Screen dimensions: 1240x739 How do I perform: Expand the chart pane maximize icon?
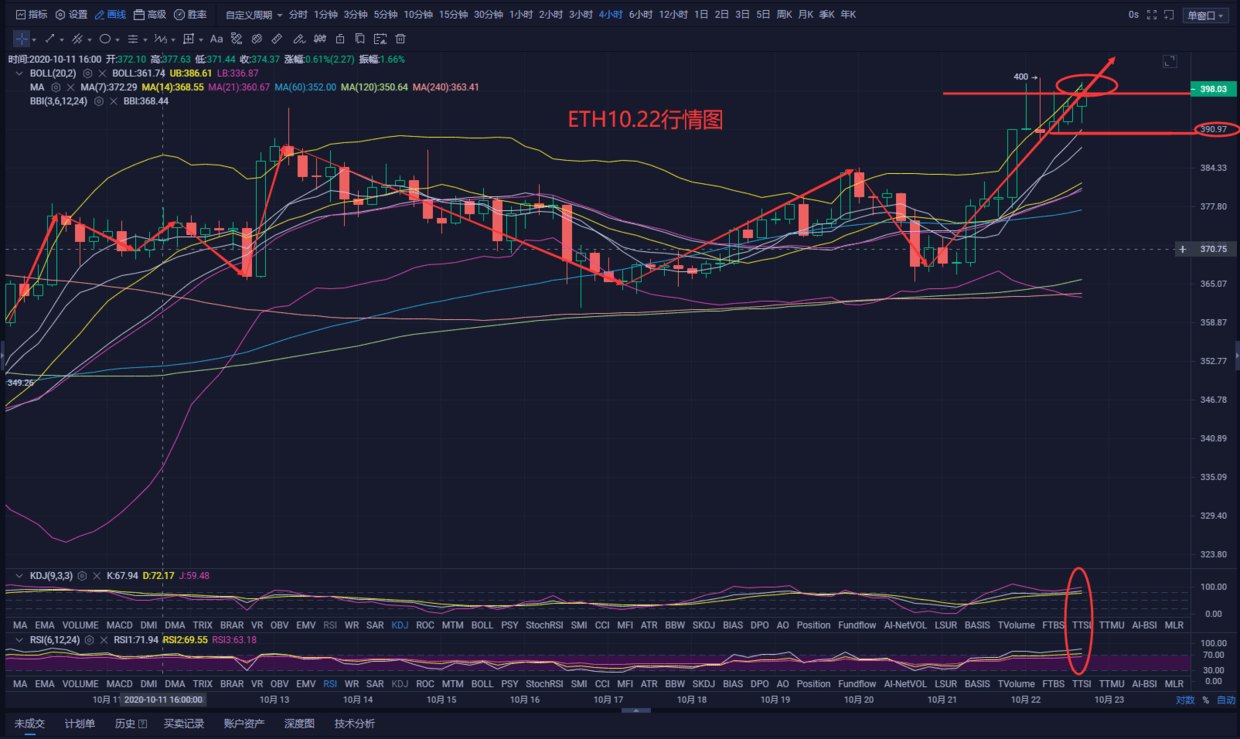point(1170,61)
